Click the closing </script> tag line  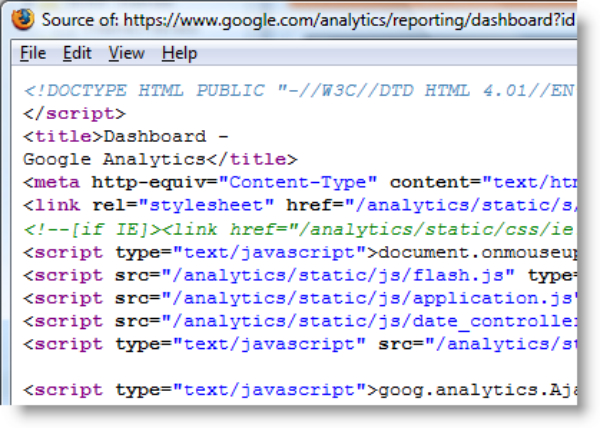75,114
